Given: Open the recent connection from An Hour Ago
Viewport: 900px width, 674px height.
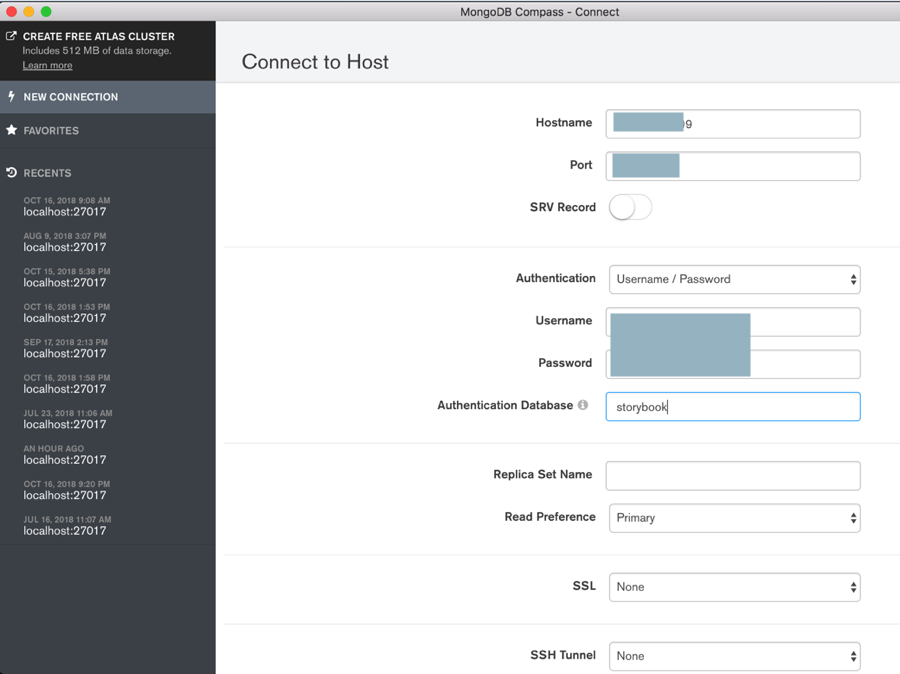Looking at the screenshot, I should point(65,455).
